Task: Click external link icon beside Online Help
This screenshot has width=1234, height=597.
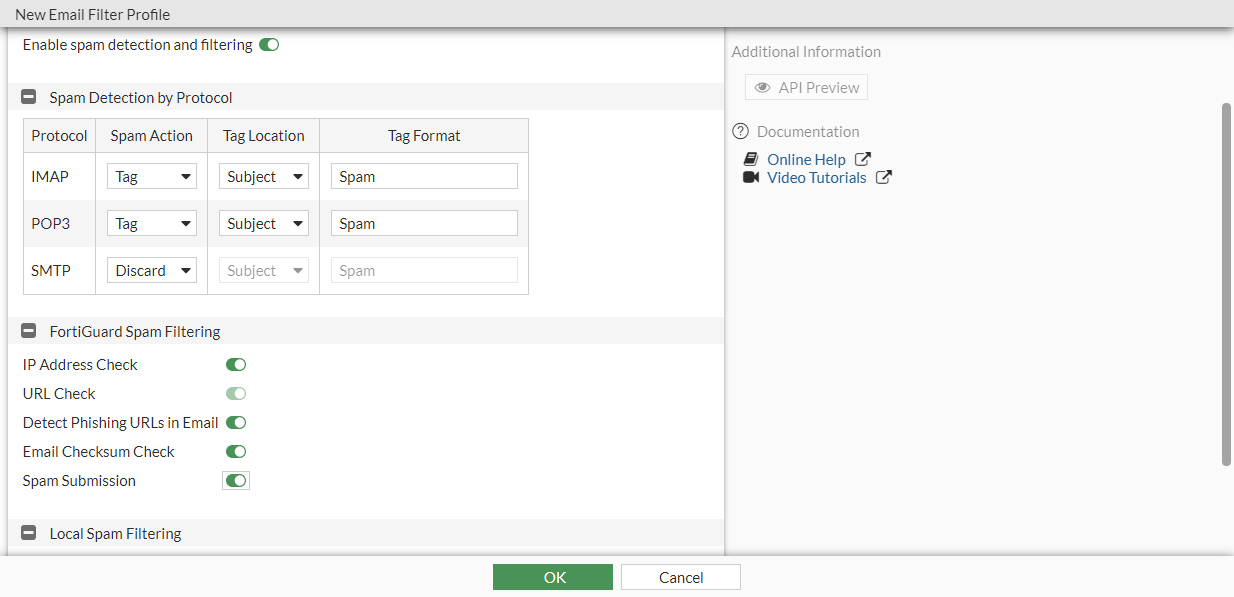Action: coord(863,159)
